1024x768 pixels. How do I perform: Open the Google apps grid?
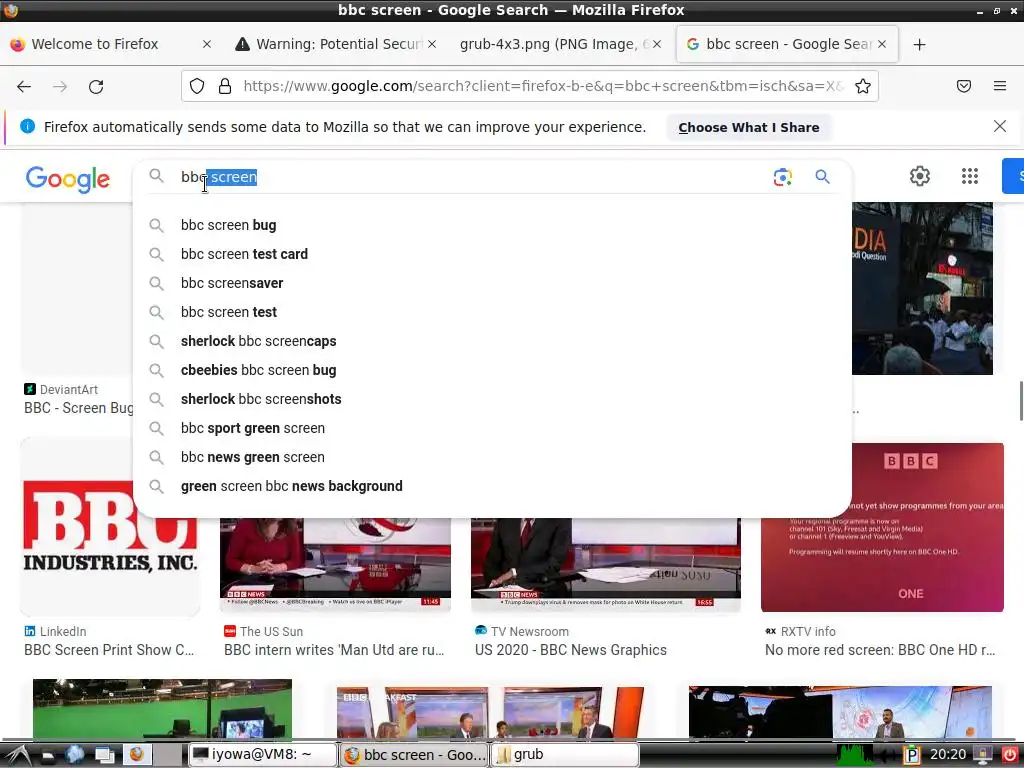pos(970,176)
